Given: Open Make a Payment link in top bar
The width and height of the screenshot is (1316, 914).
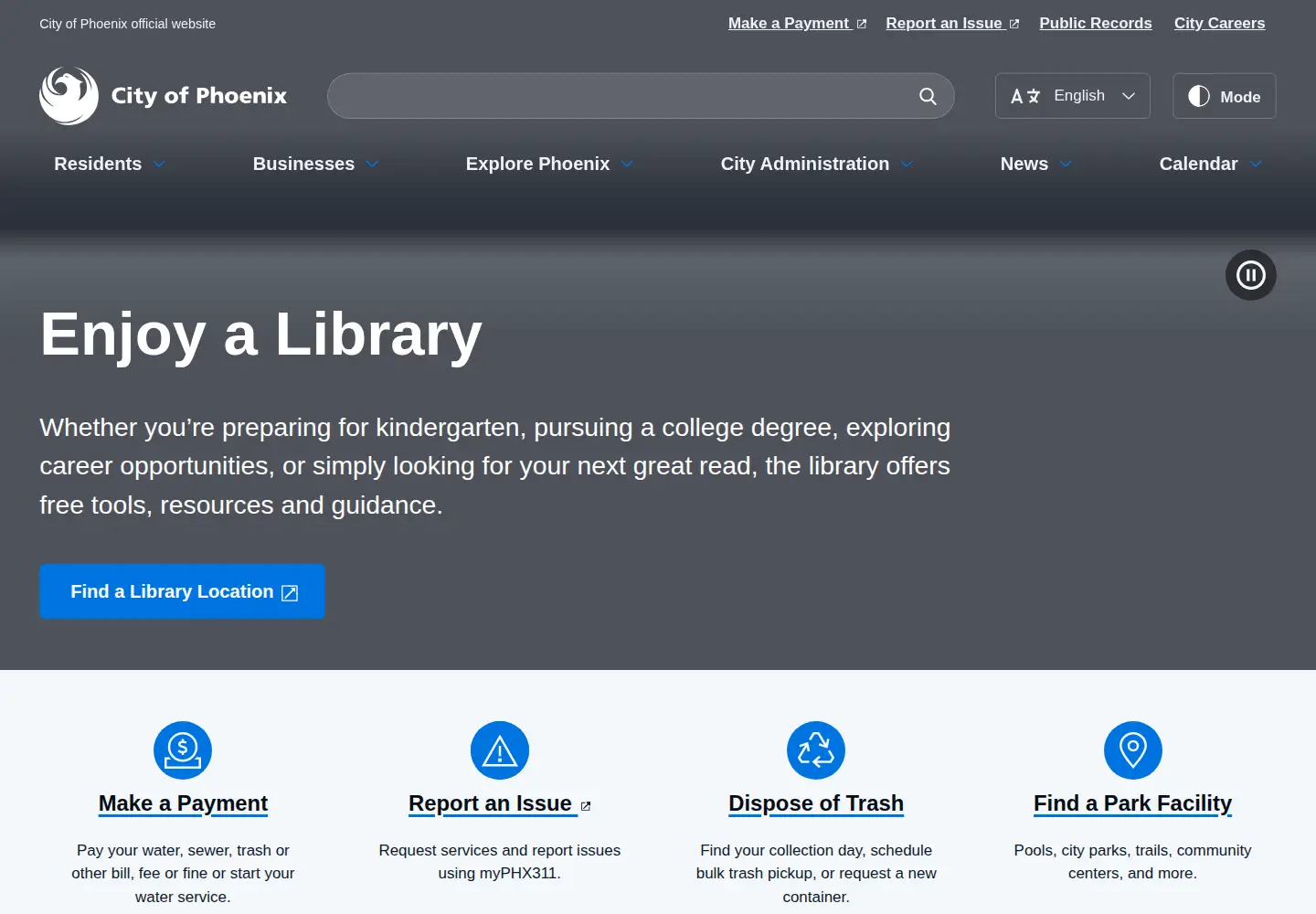Looking at the screenshot, I should (x=797, y=23).
